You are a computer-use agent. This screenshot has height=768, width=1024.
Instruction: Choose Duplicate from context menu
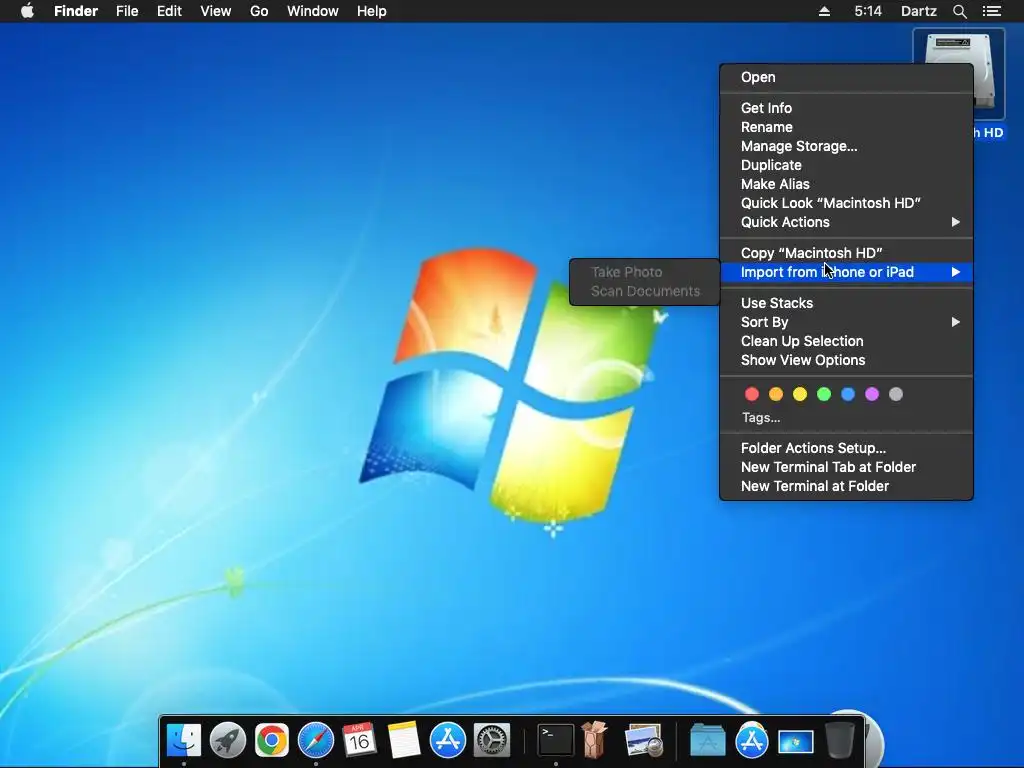(x=846, y=165)
